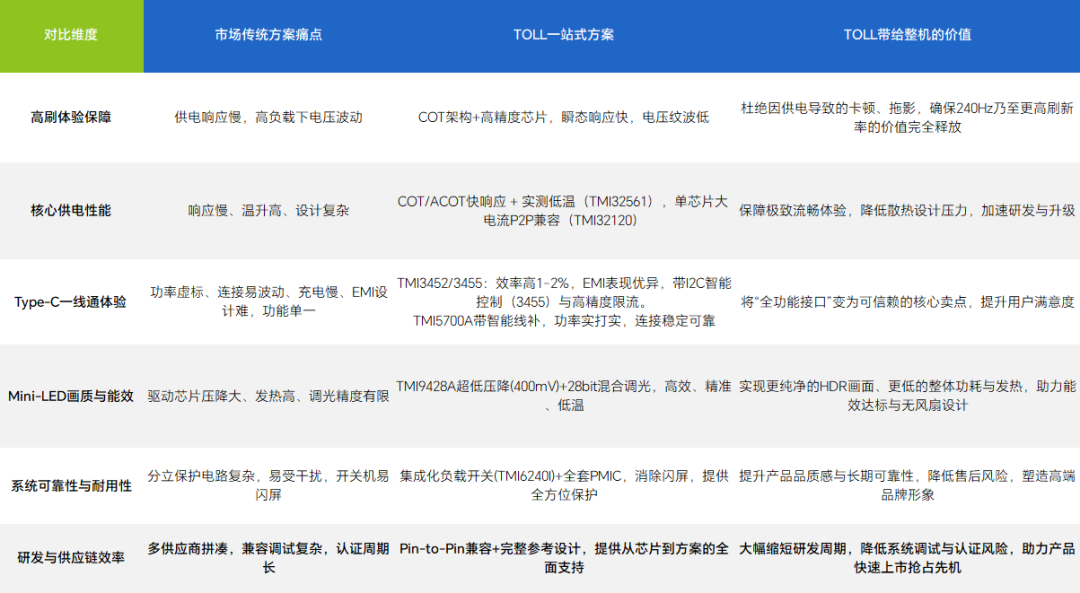Select cell 供电响应慢，高负载下电压波动
Image resolution: width=1080 pixels, height=593 pixels.
pyautogui.click(x=268, y=117)
